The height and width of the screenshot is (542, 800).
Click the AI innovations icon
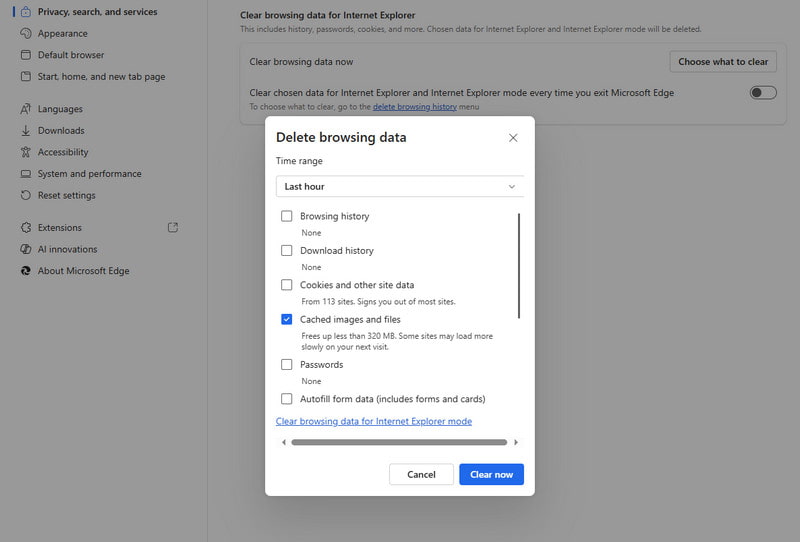point(26,249)
